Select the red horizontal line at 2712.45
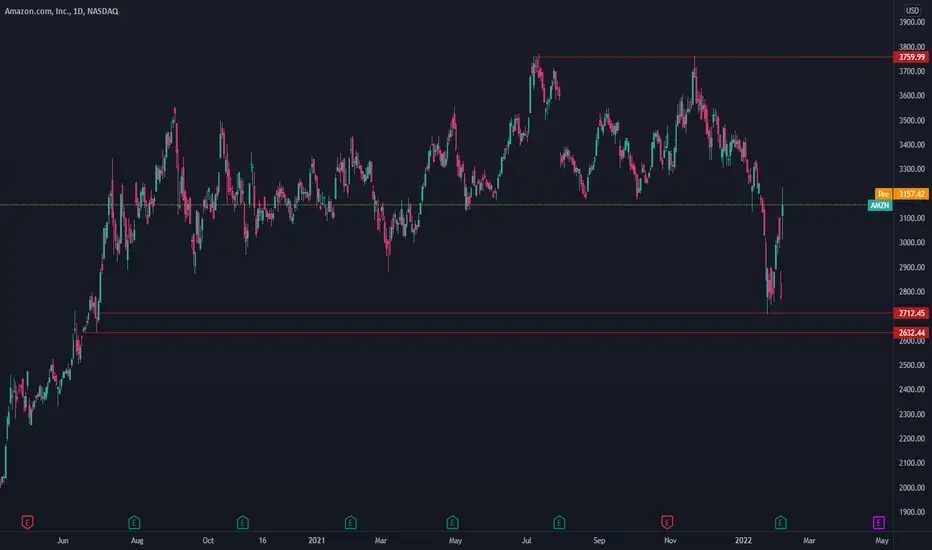The width and height of the screenshot is (932, 550). coord(496,313)
